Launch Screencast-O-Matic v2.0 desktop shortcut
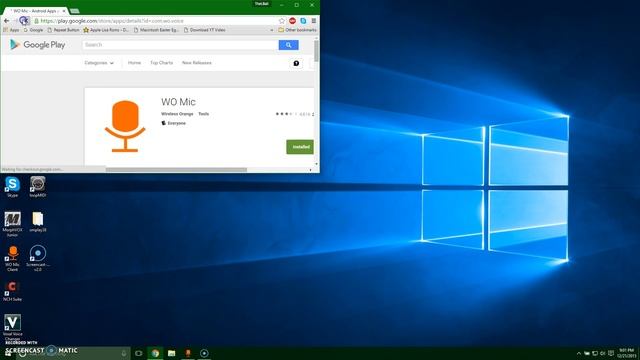This screenshot has height=360, width=640. click(x=38, y=258)
